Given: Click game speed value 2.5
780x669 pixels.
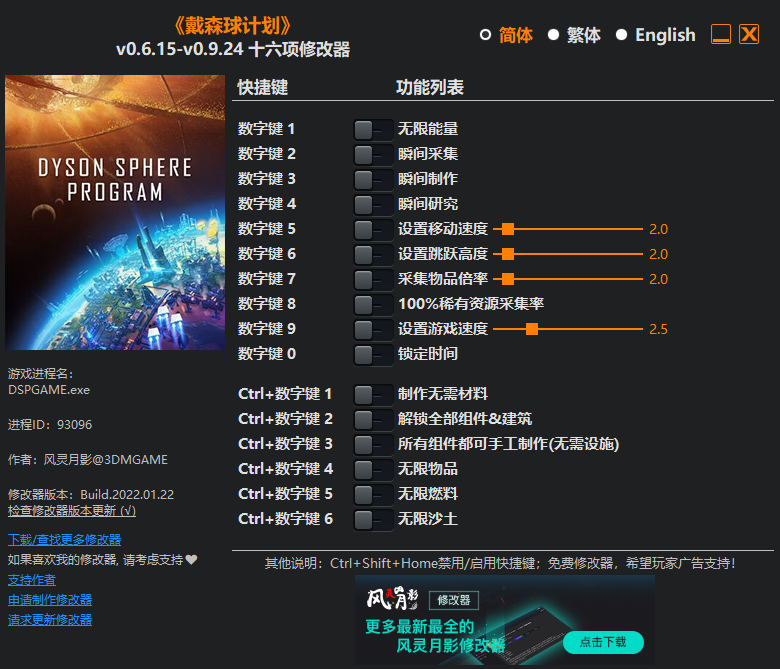Looking at the screenshot, I should (658, 329).
